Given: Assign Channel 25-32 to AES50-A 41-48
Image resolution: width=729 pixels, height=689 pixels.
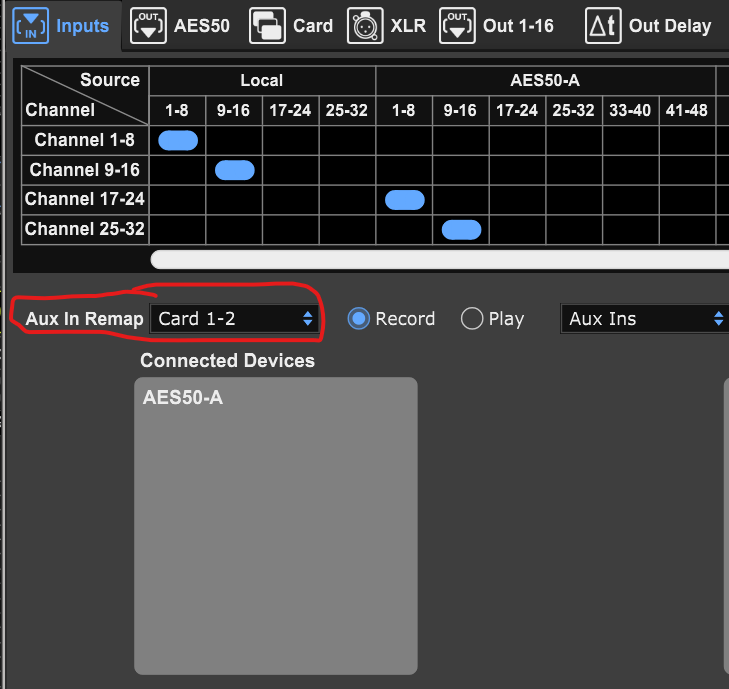Looking at the screenshot, I should pyautogui.click(x=687, y=230).
